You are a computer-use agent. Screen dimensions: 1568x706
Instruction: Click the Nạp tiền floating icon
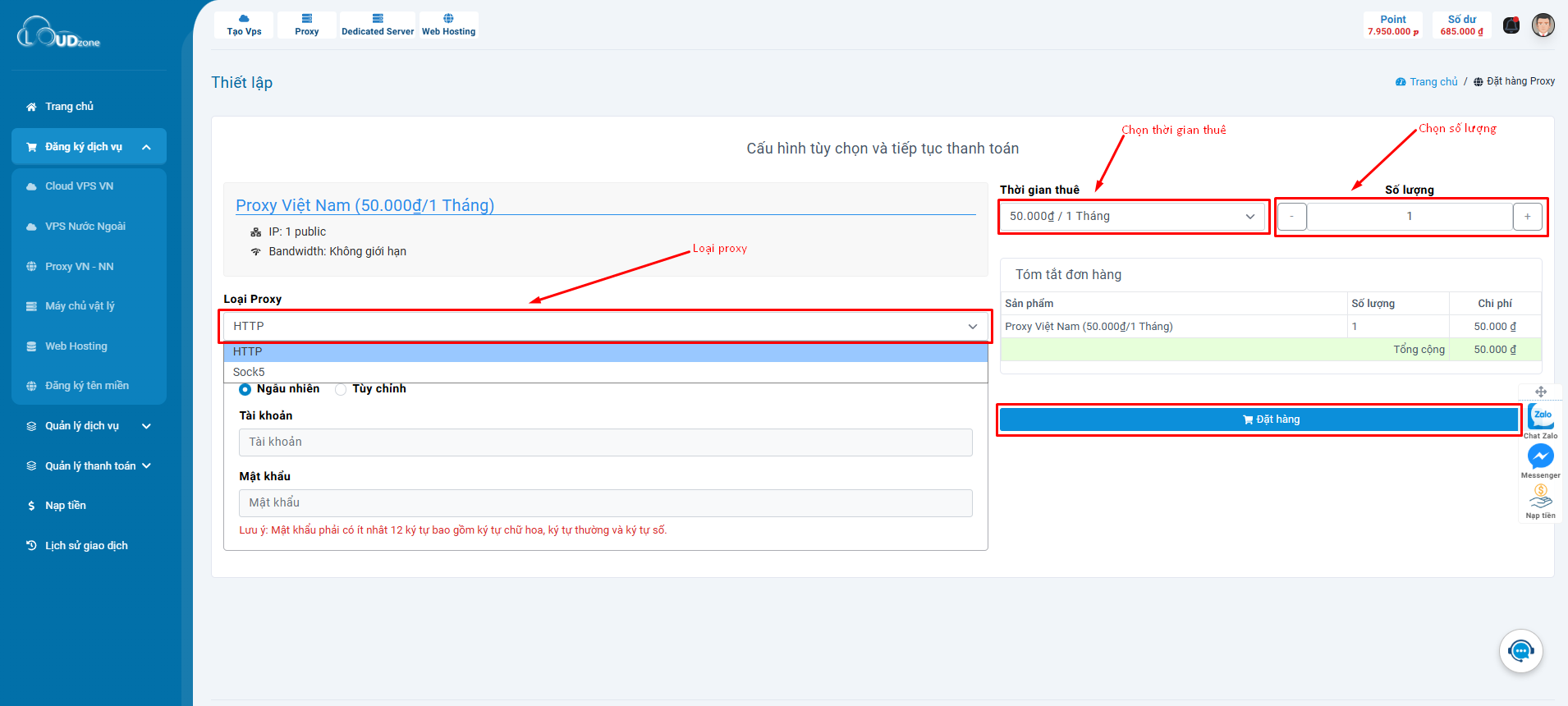1540,497
